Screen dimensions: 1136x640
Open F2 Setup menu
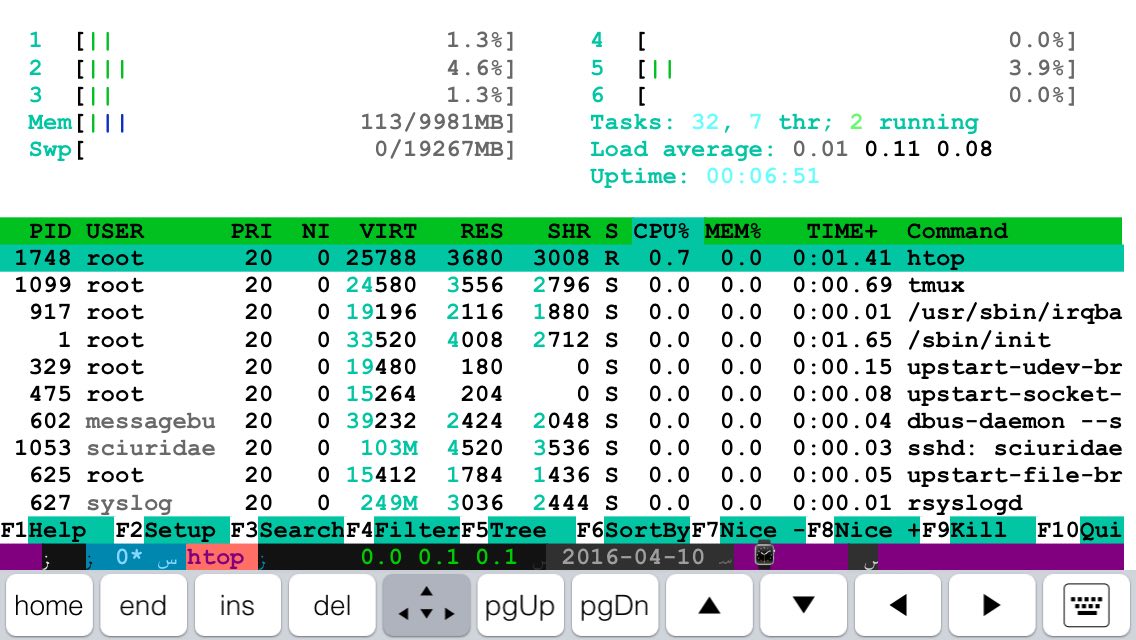click(172, 530)
